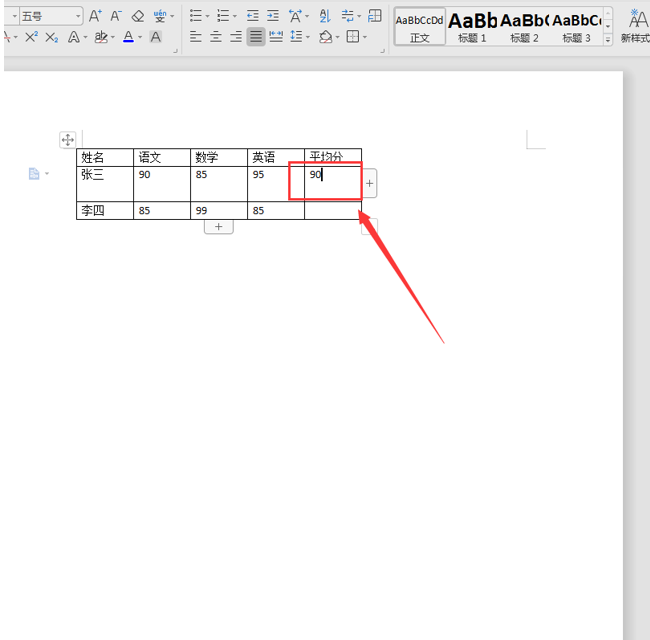Open the Chinese text layout (A arrows) tool
This screenshot has width=650, height=640.
tap(295, 16)
